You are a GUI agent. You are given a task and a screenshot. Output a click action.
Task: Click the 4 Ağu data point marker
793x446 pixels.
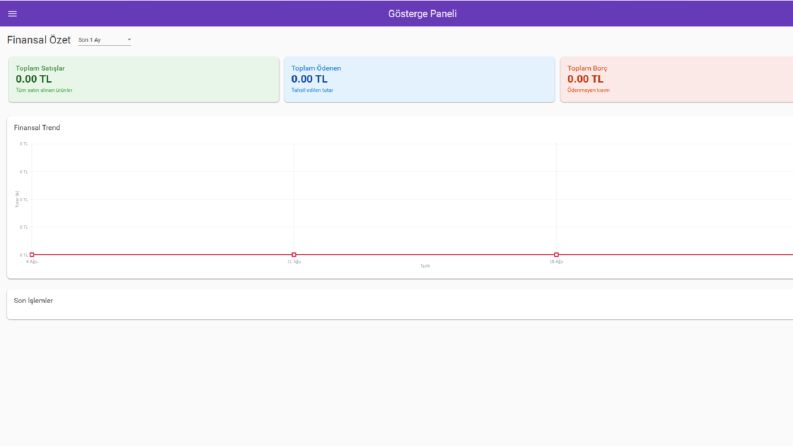(32, 254)
